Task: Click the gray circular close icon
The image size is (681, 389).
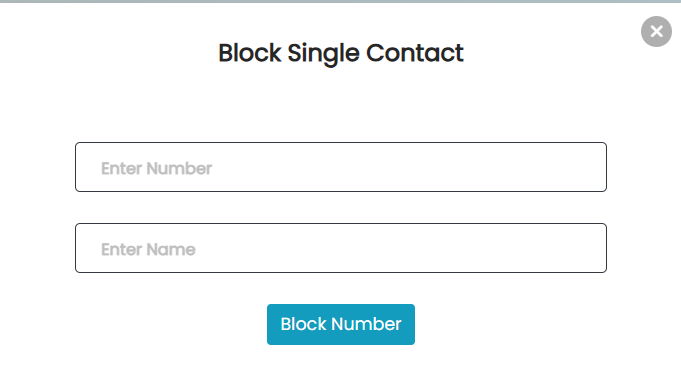Action: coord(656,31)
